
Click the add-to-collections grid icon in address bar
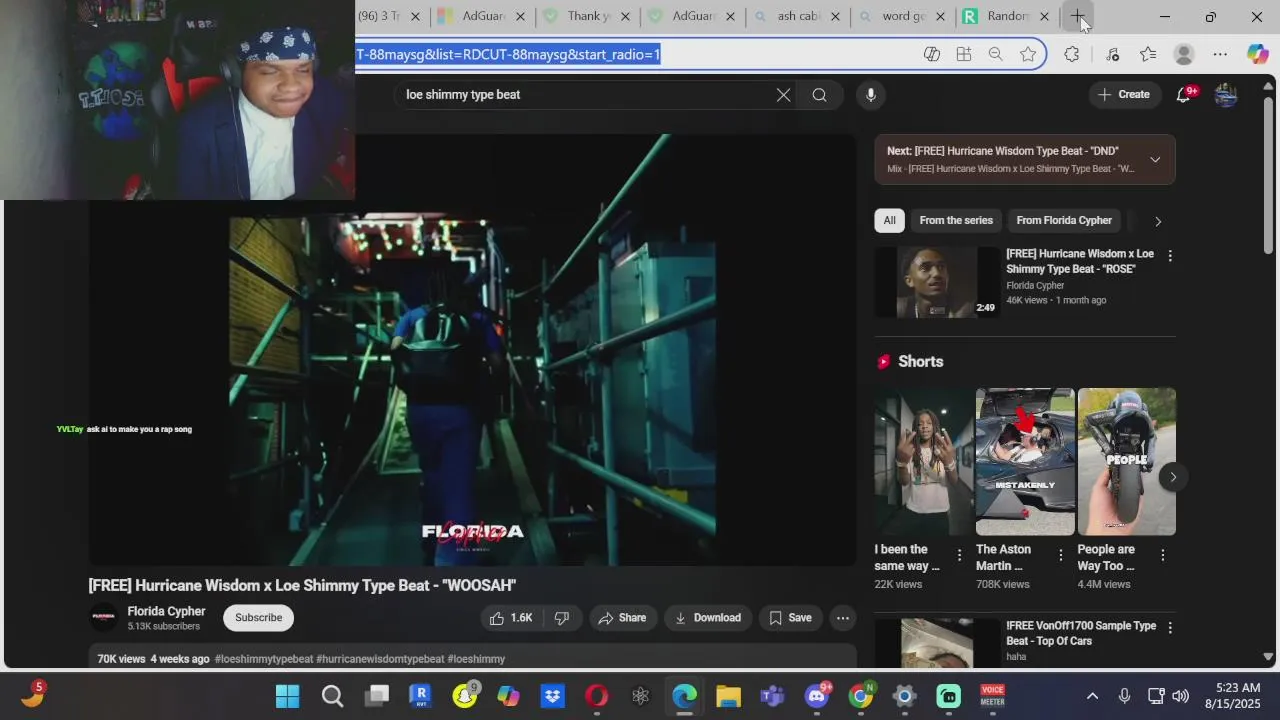pos(964,54)
